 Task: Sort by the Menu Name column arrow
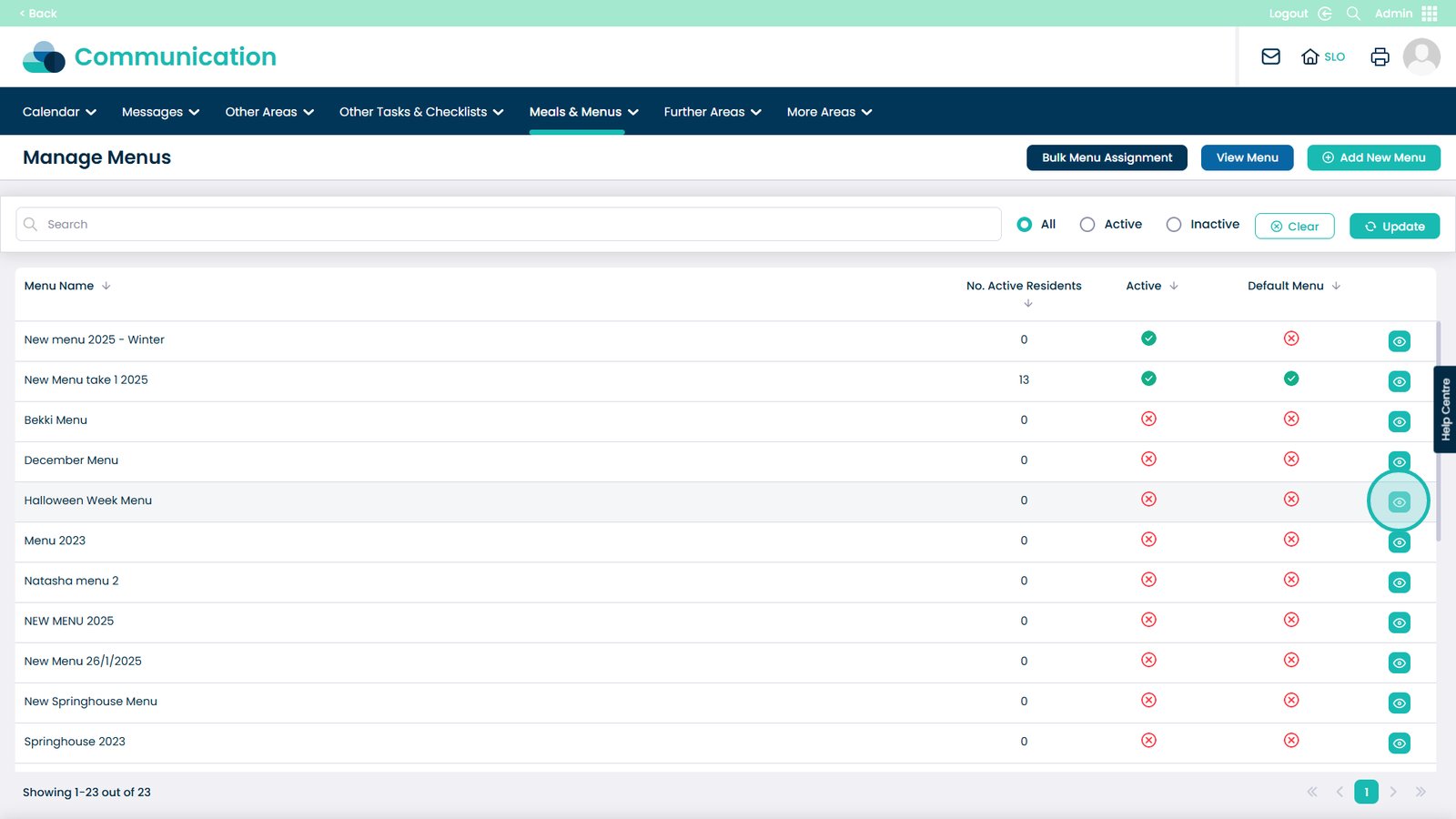(x=106, y=286)
